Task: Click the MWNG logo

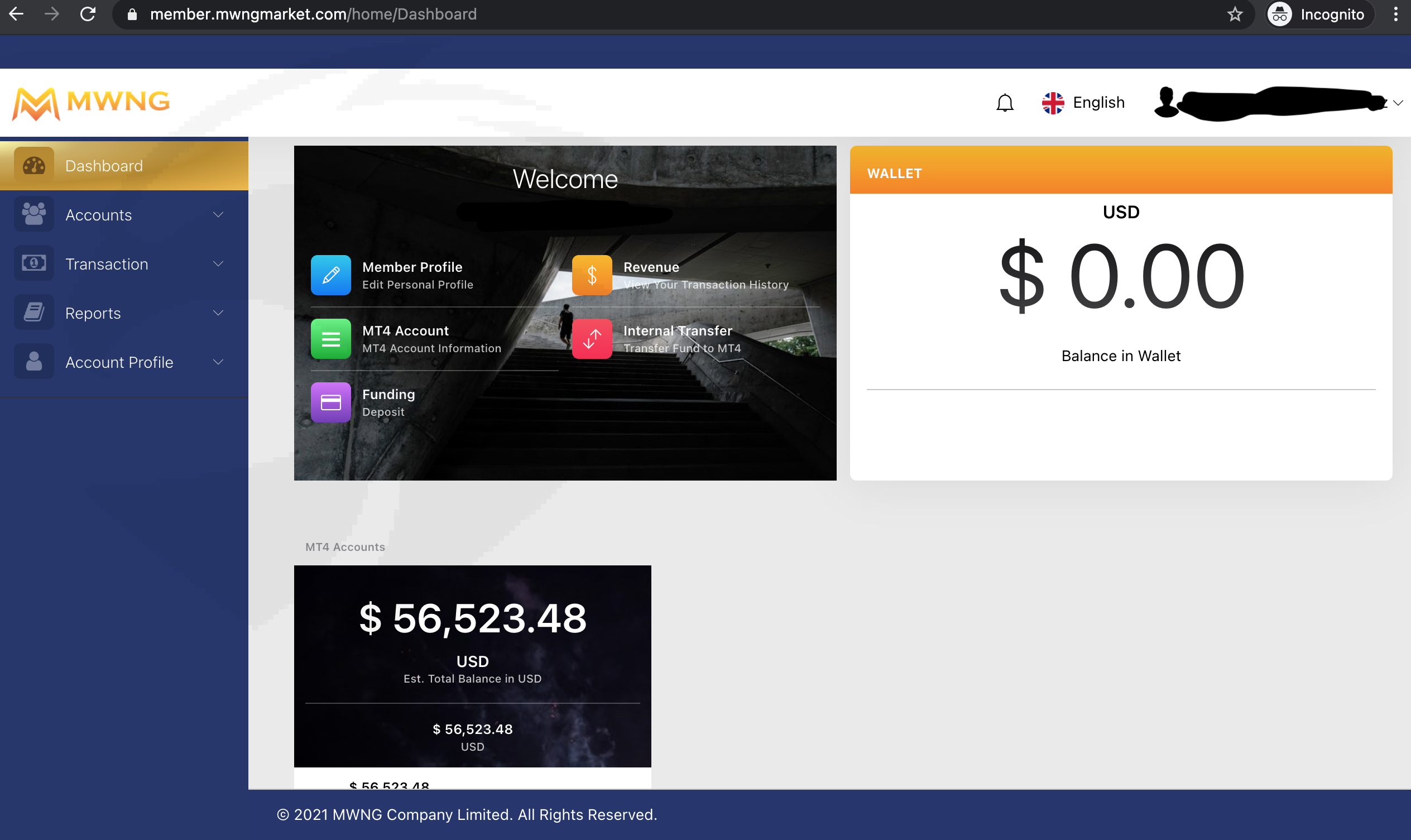Action: 91,103
